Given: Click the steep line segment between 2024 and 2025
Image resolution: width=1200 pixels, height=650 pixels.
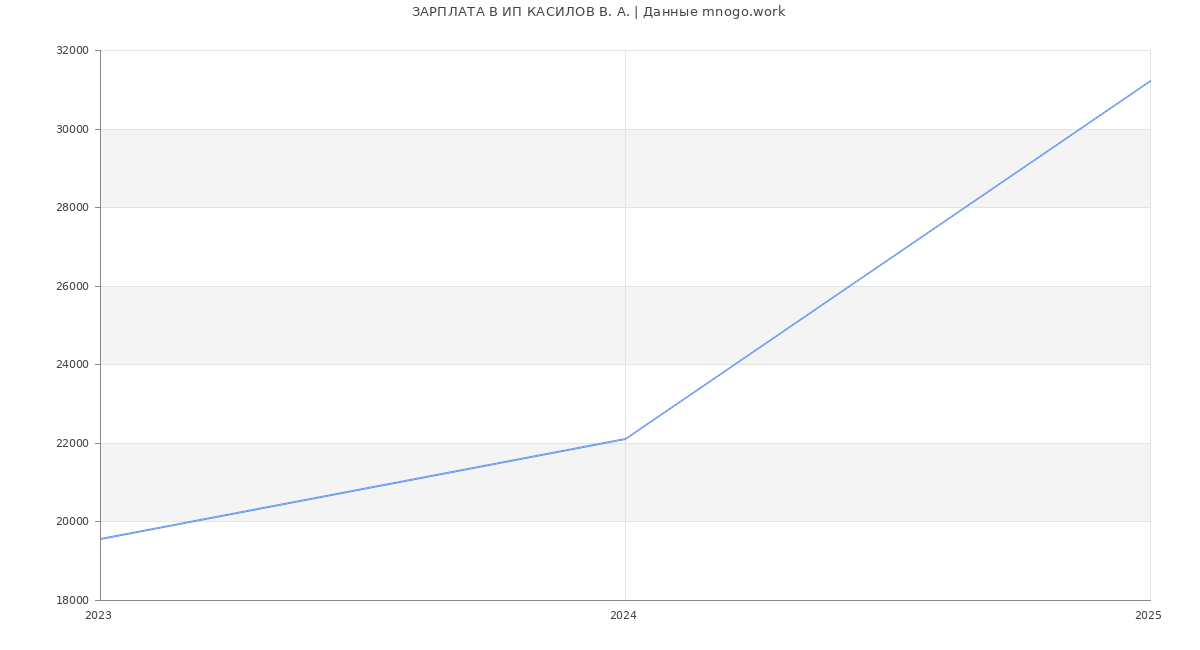Looking at the screenshot, I should tap(887, 260).
